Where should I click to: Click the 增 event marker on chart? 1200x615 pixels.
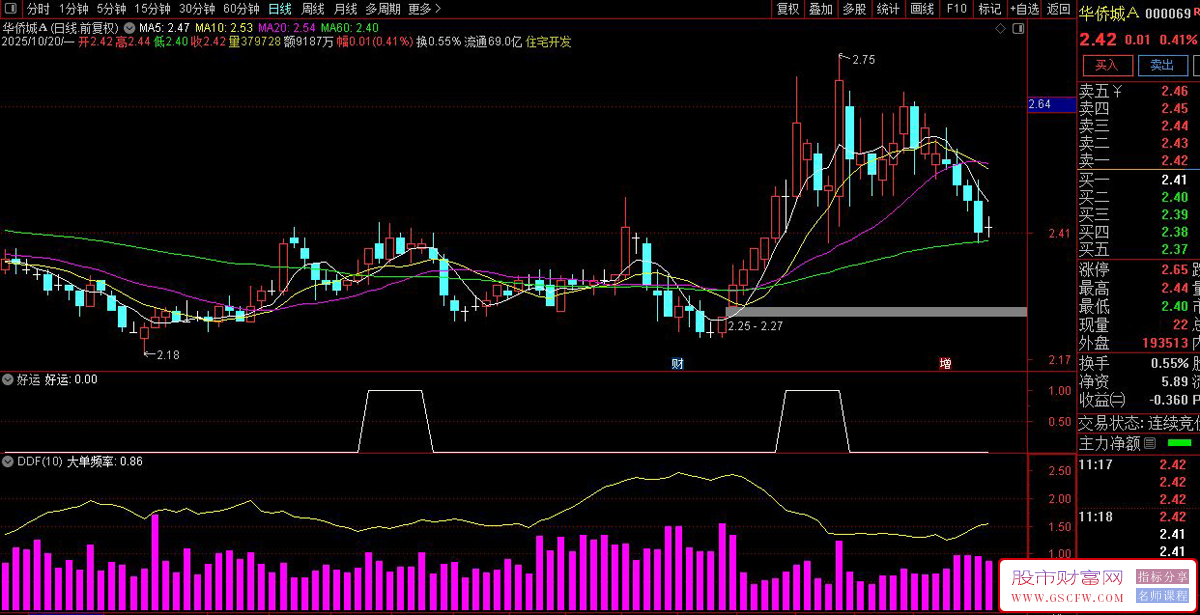click(945, 364)
